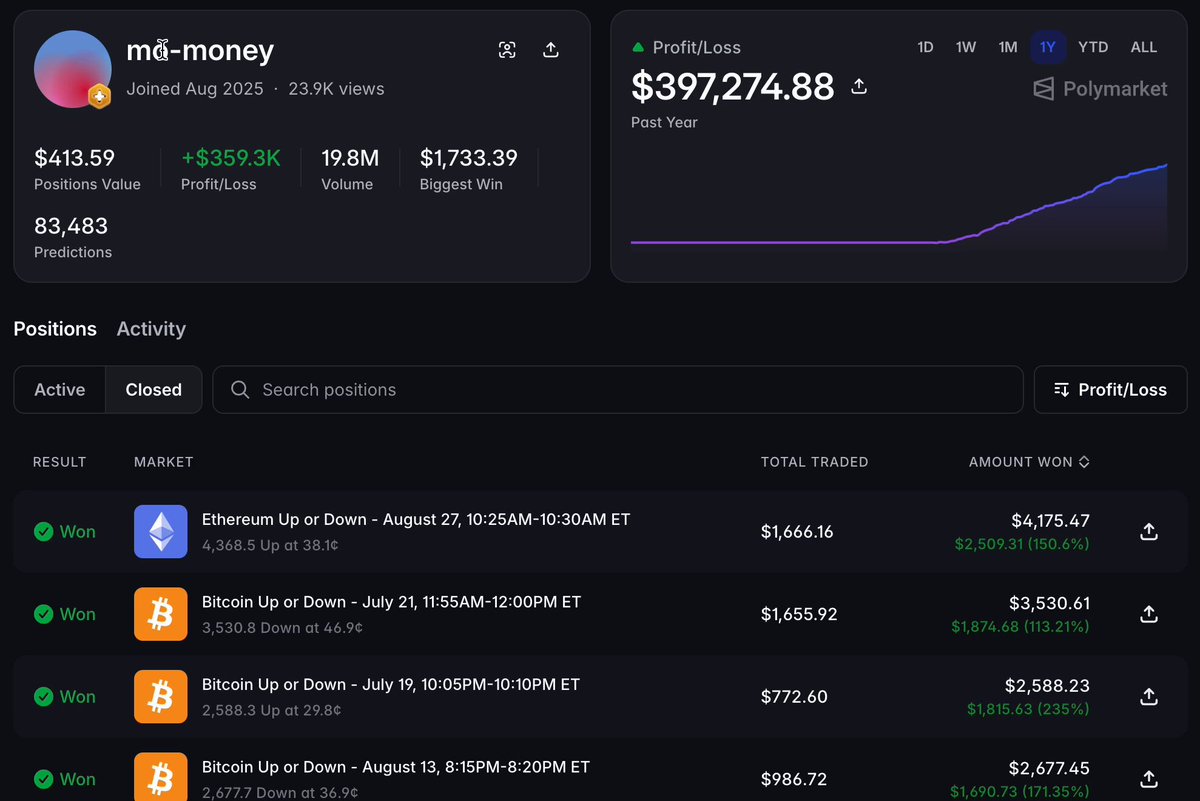Open Ethereum Up or Down August 27 market
This screenshot has width=1200, height=801.
[416, 519]
